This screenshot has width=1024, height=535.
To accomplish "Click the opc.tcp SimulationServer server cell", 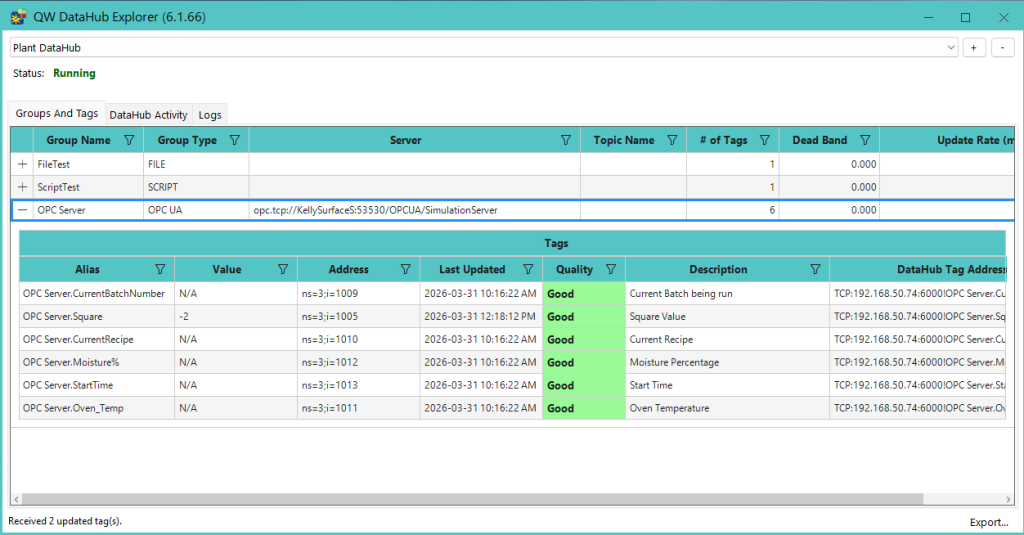I will pos(415,210).
